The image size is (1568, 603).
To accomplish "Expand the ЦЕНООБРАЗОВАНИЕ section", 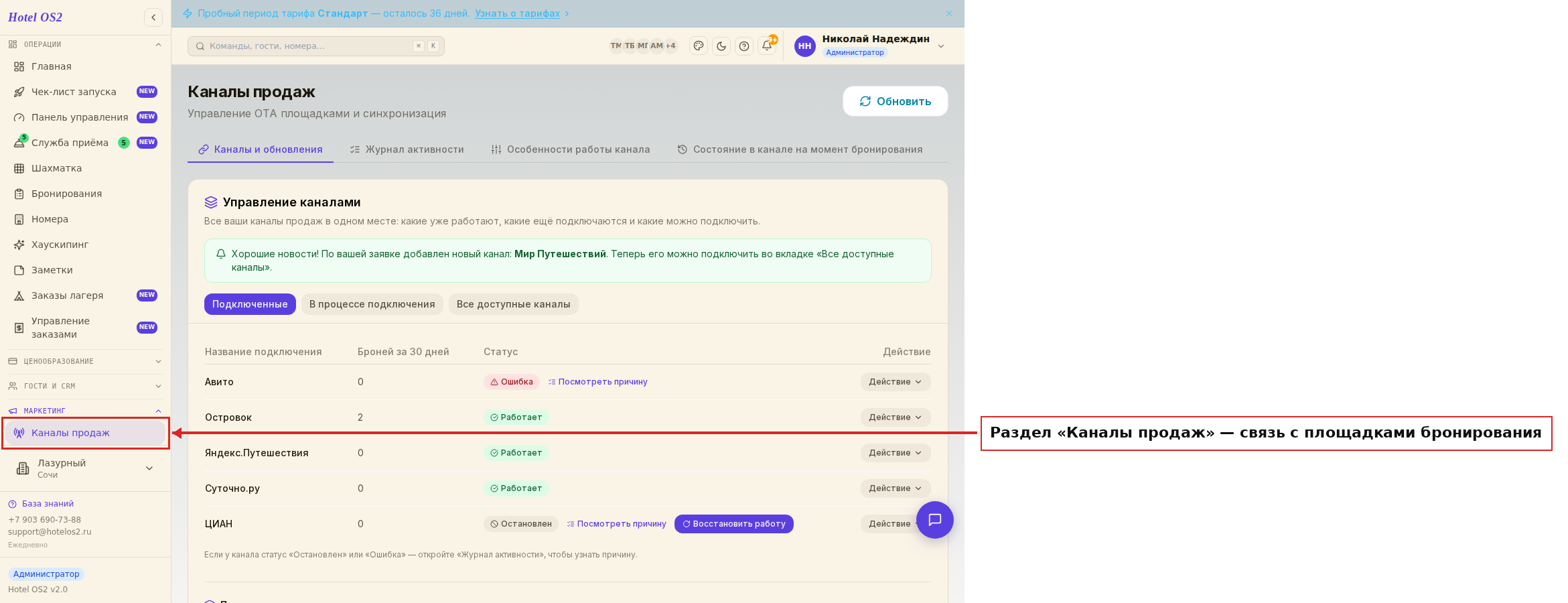I will click(85, 361).
